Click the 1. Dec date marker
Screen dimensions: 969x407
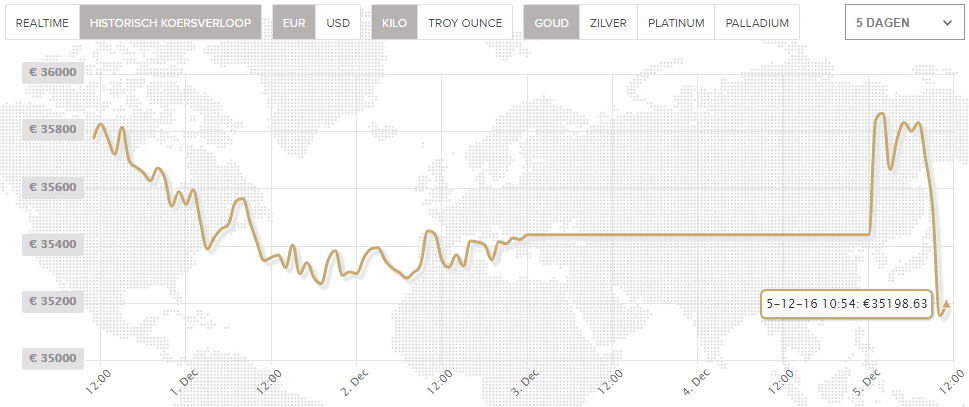click(x=182, y=382)
